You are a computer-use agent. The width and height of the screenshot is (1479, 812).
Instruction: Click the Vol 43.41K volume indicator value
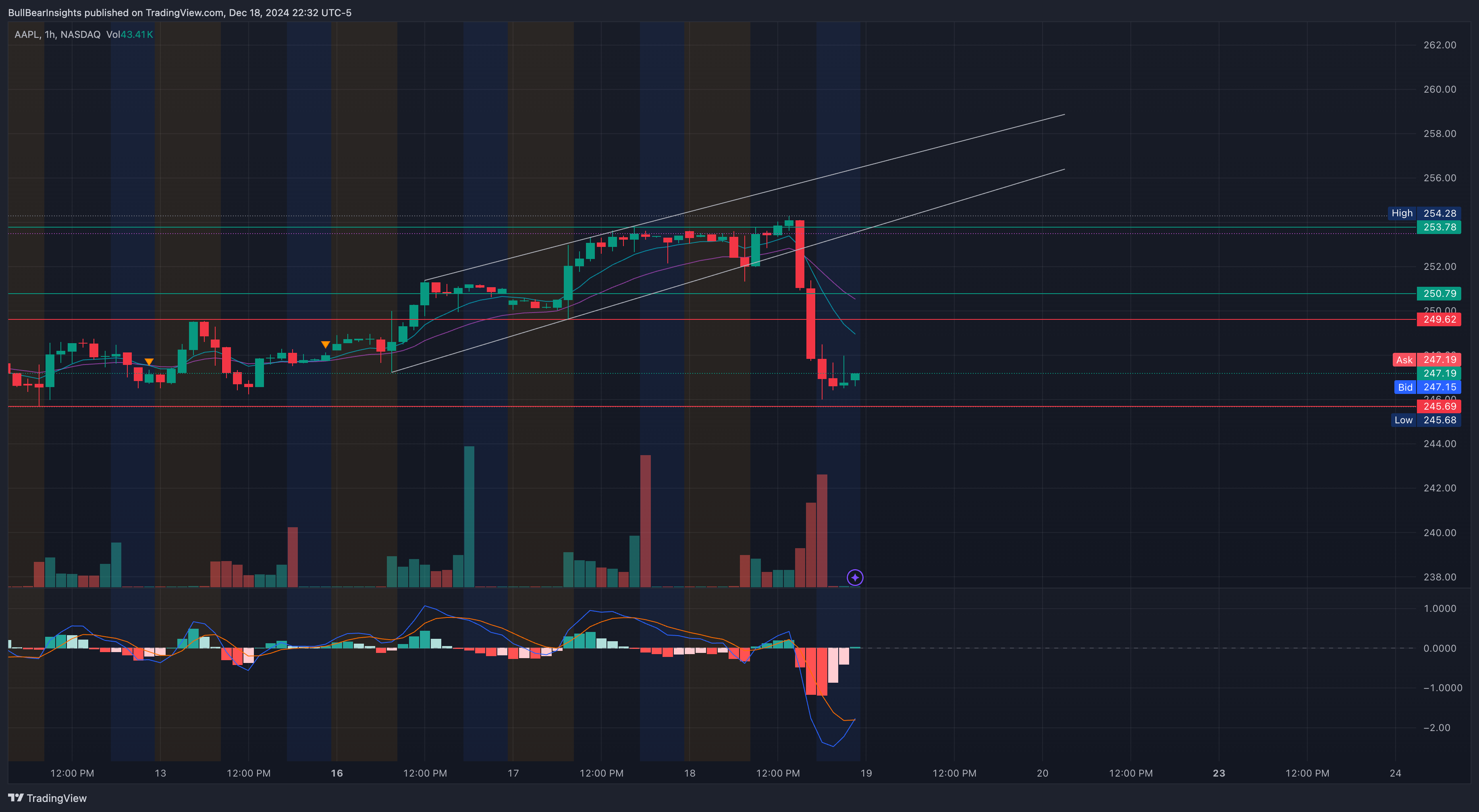[x=130, y=34]
